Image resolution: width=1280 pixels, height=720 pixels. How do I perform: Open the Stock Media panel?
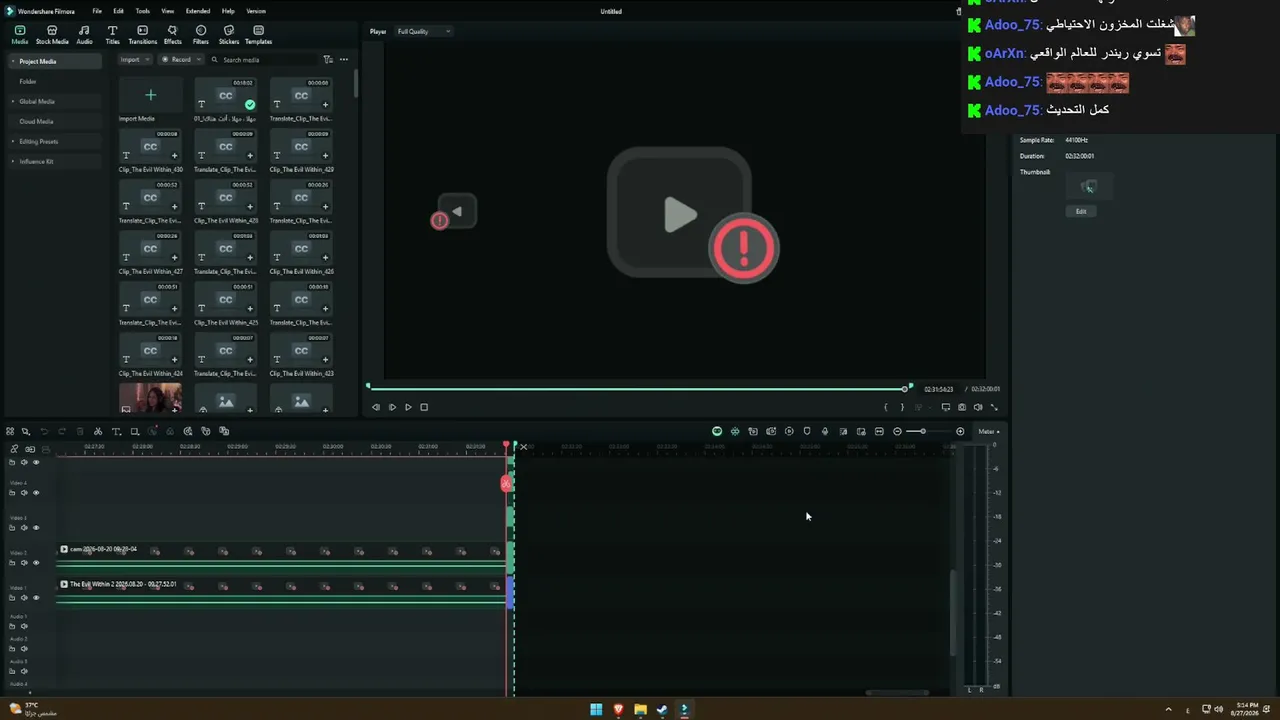click(x=52, y=35)
